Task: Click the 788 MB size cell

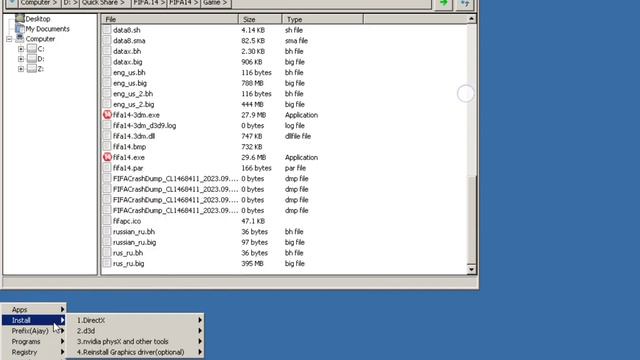Action: coord(252,83)
